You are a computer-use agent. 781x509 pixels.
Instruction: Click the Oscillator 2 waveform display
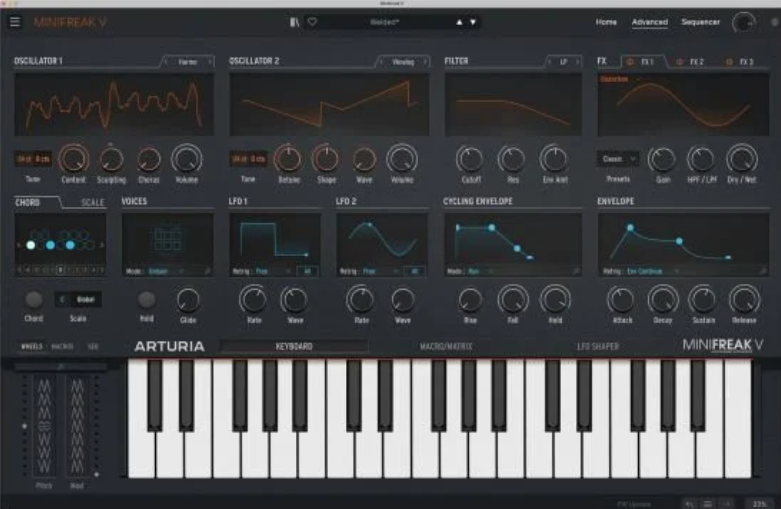click(x=329, y=105)
